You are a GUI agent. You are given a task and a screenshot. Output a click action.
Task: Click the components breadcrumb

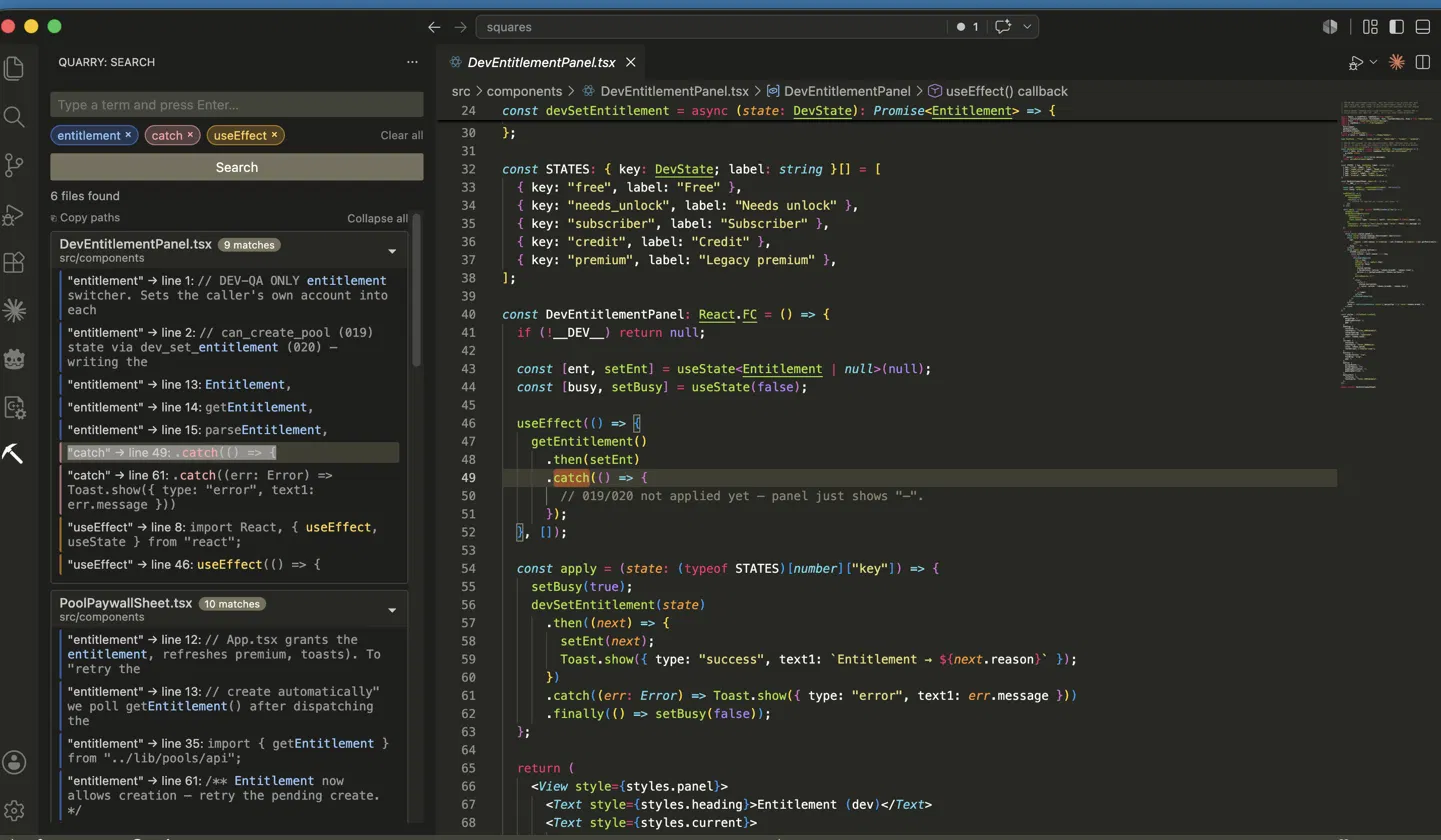point(524,91)
